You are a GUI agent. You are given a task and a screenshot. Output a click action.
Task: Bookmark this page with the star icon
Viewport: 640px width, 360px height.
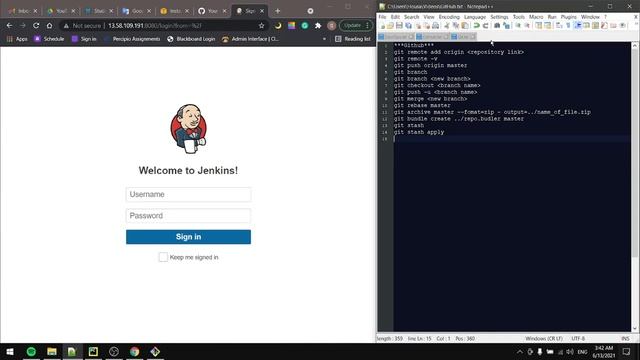point(262,25)
